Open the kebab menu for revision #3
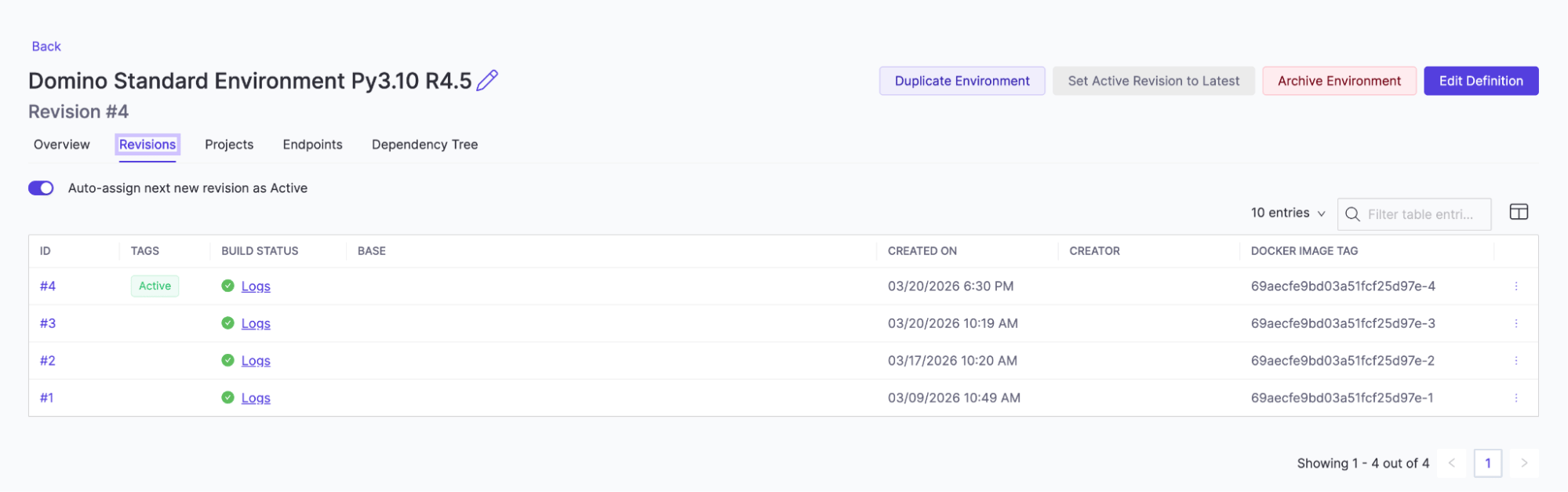 [1515, 323]
